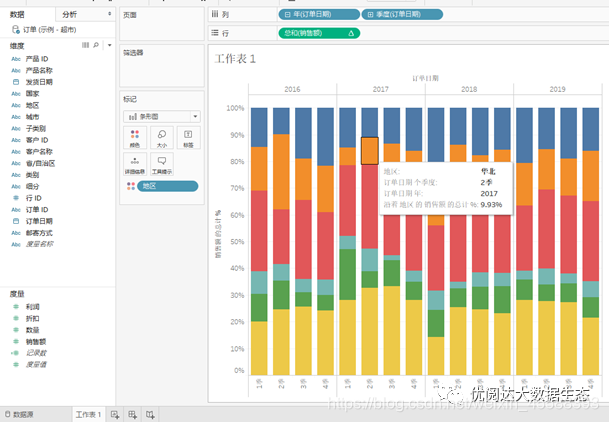Select the 省/自治区 dimension
The width and height of the screenshot is (609, 422).
click(x=40, y=163)
